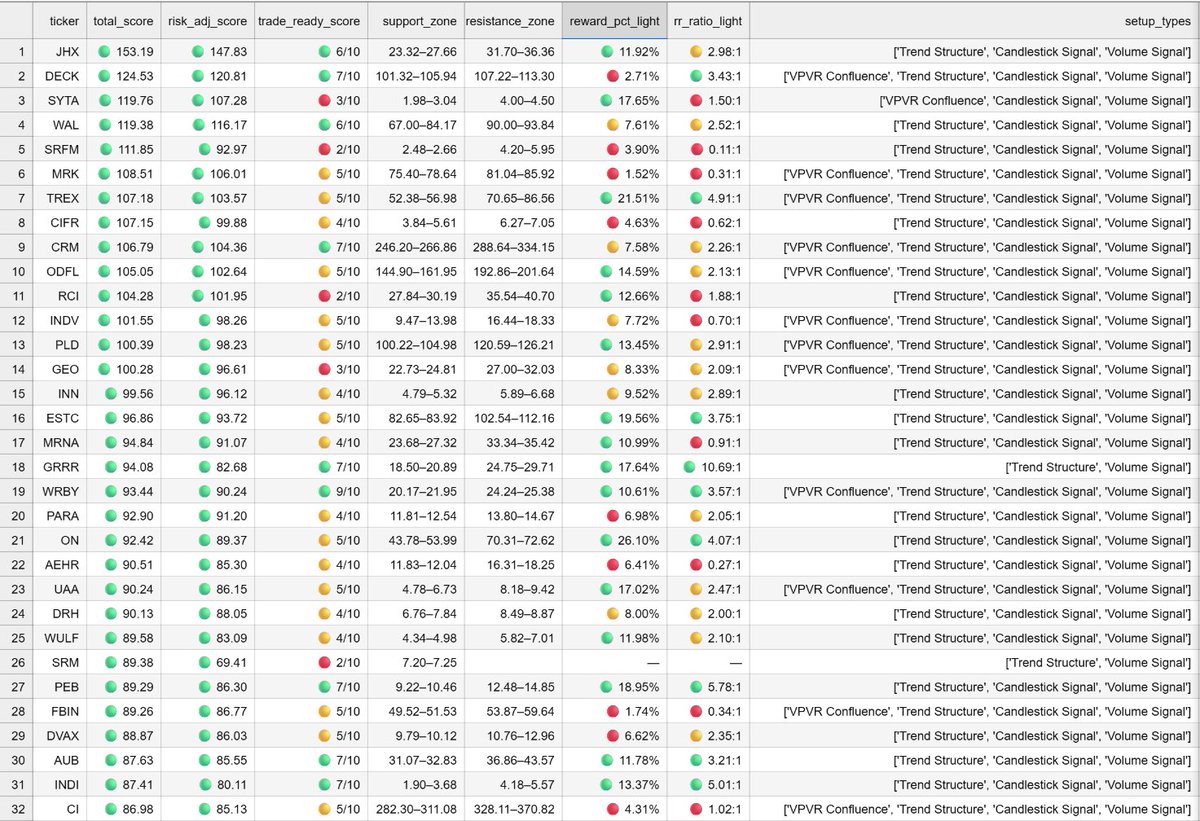Click the orange dot next to 2.98:1
This screenshot has height=821, width=1200.
click(x=695, y=52)
